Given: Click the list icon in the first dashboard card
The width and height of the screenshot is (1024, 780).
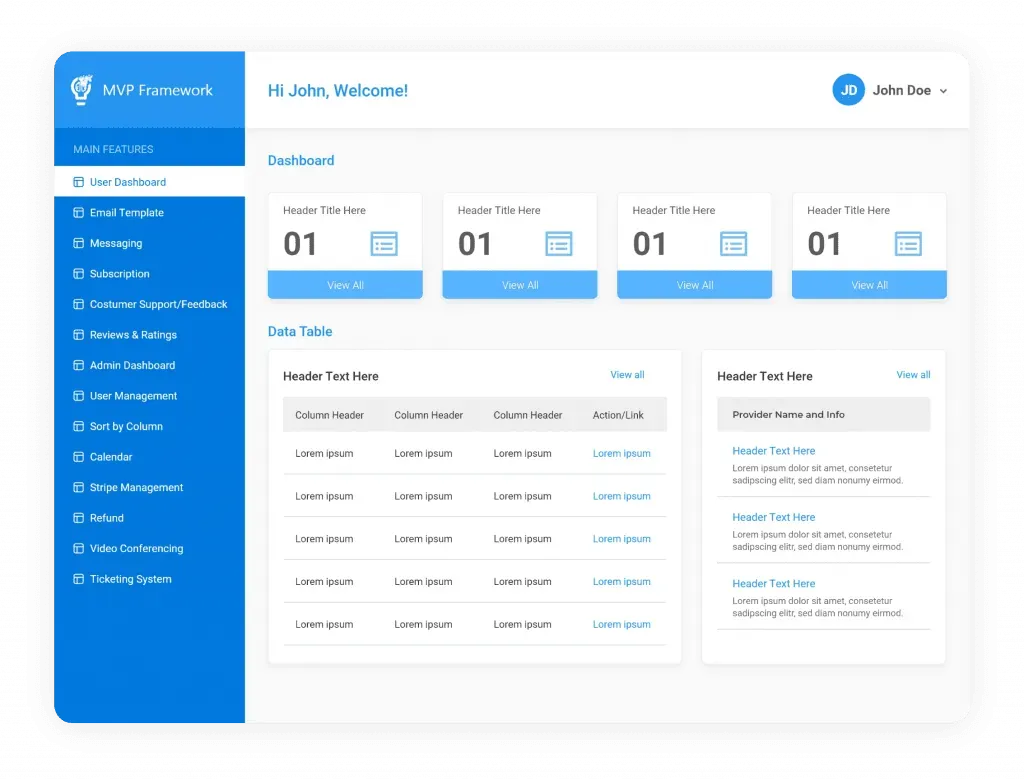Looking at the screenshot, I should (x=384, y=244).
